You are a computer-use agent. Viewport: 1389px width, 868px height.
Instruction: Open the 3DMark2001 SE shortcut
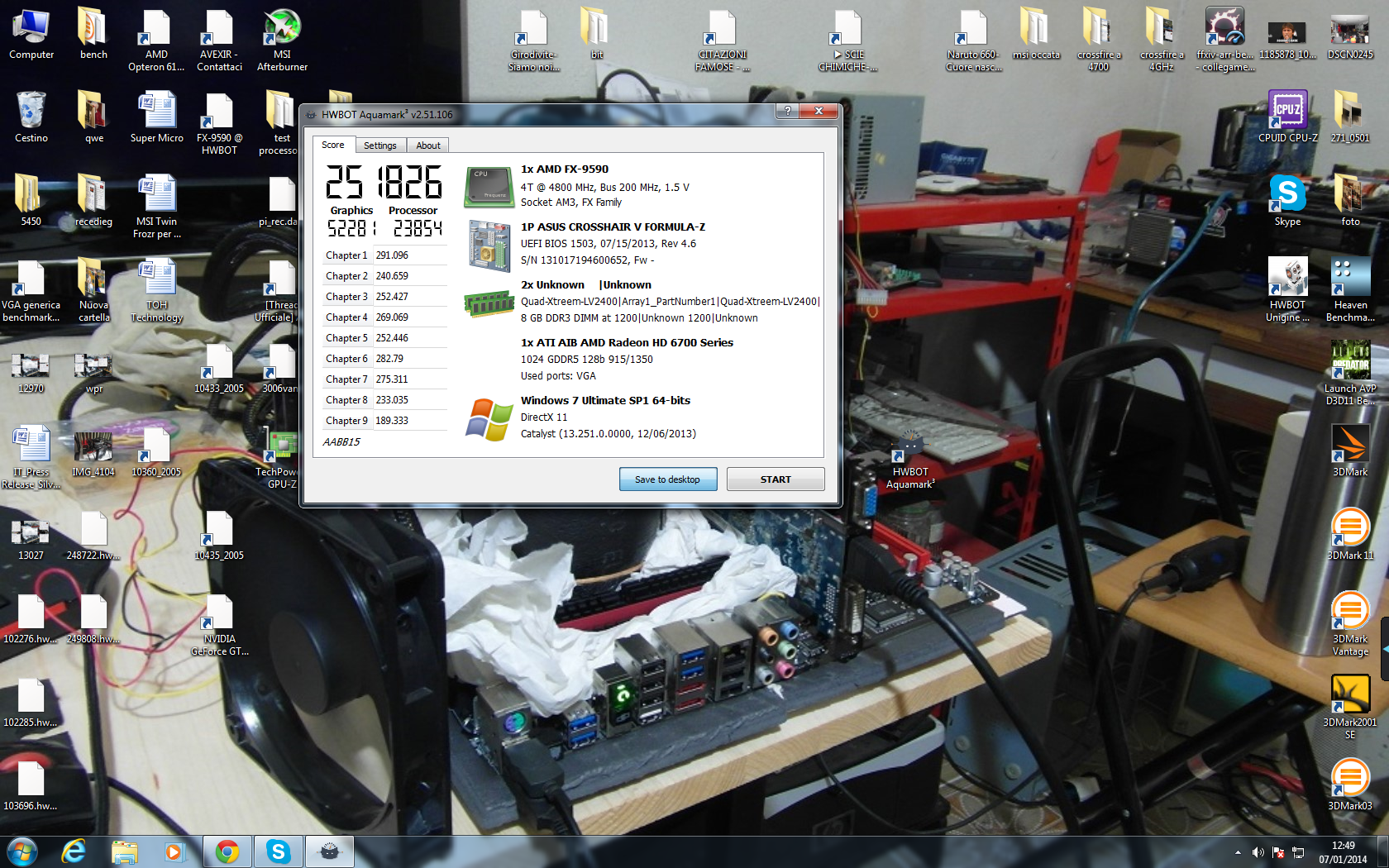(x=1350, y=708)
